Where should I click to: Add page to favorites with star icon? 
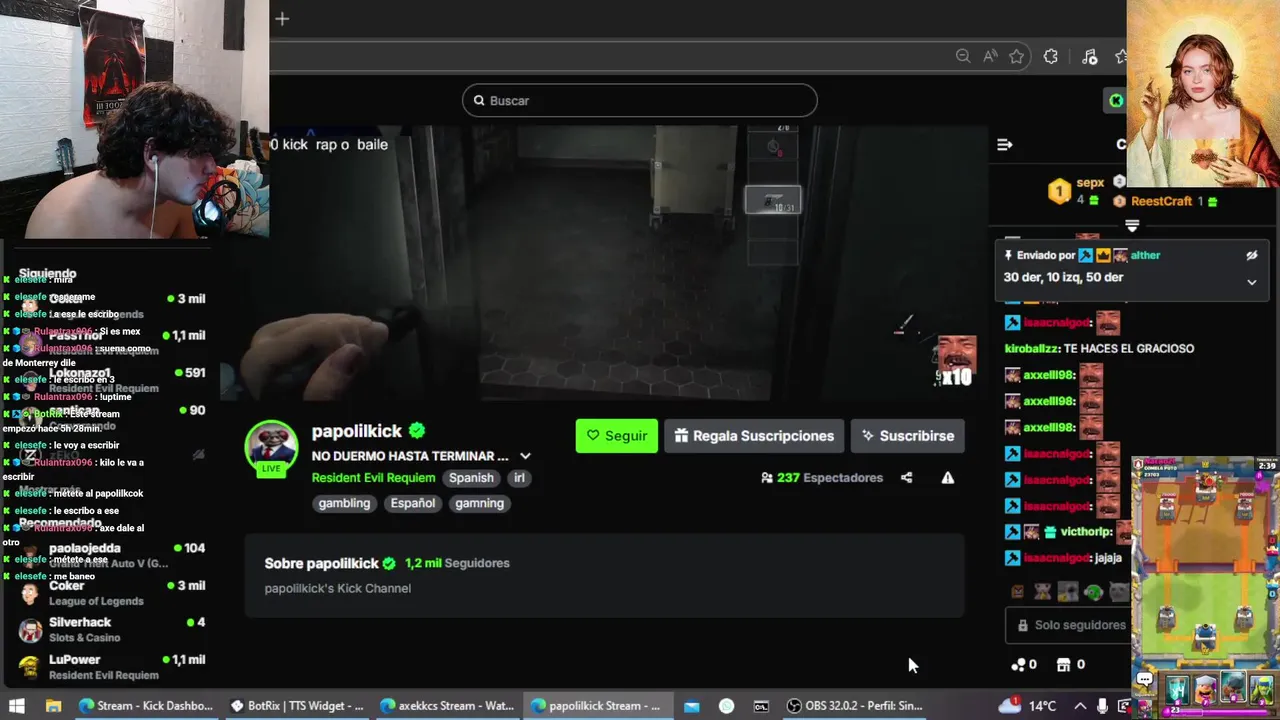coord(1017,56)
